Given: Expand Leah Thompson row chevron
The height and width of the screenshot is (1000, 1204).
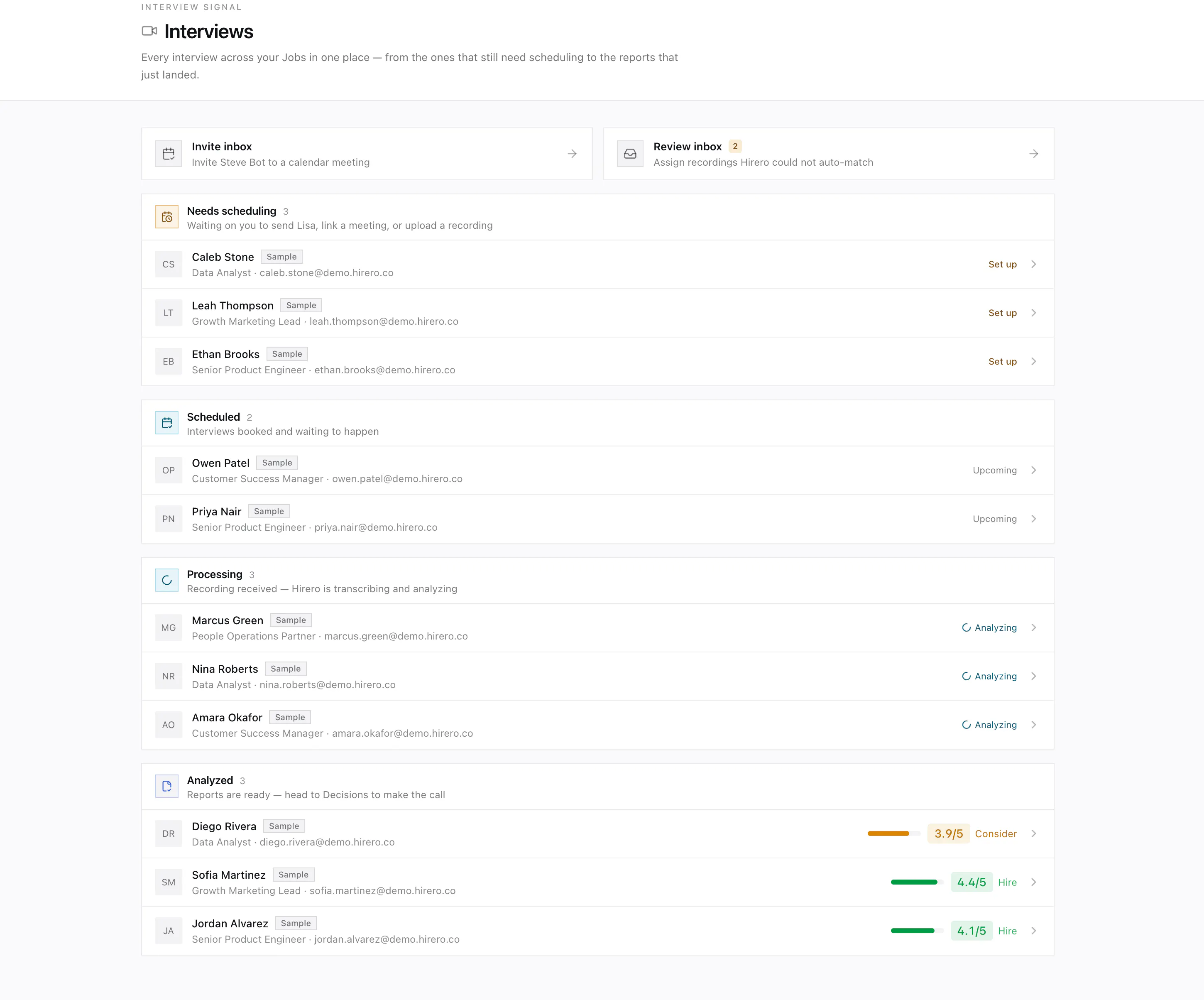Looking at the screenshot, I should 1034,313.
